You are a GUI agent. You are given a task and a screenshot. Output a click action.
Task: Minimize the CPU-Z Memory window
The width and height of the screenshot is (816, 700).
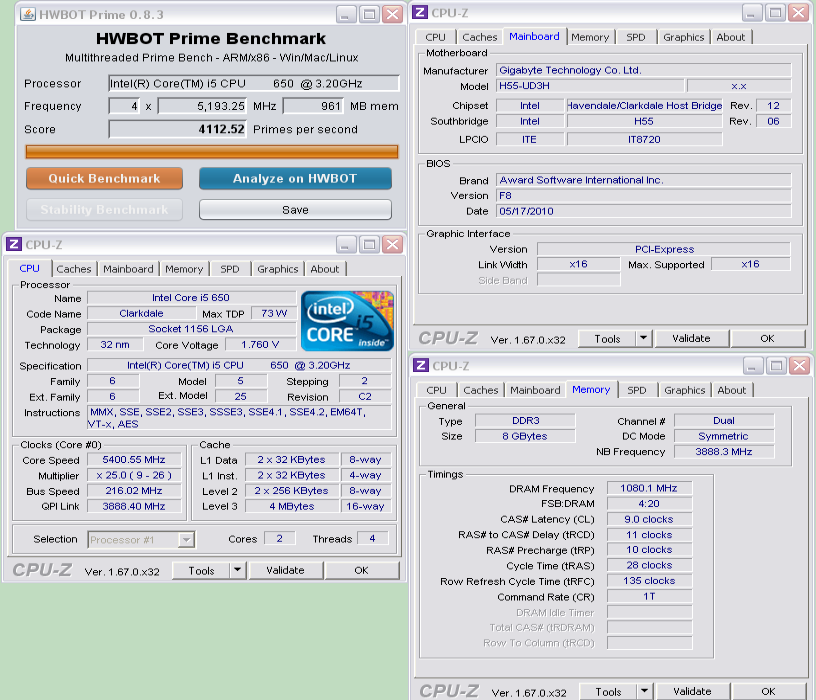752,366
